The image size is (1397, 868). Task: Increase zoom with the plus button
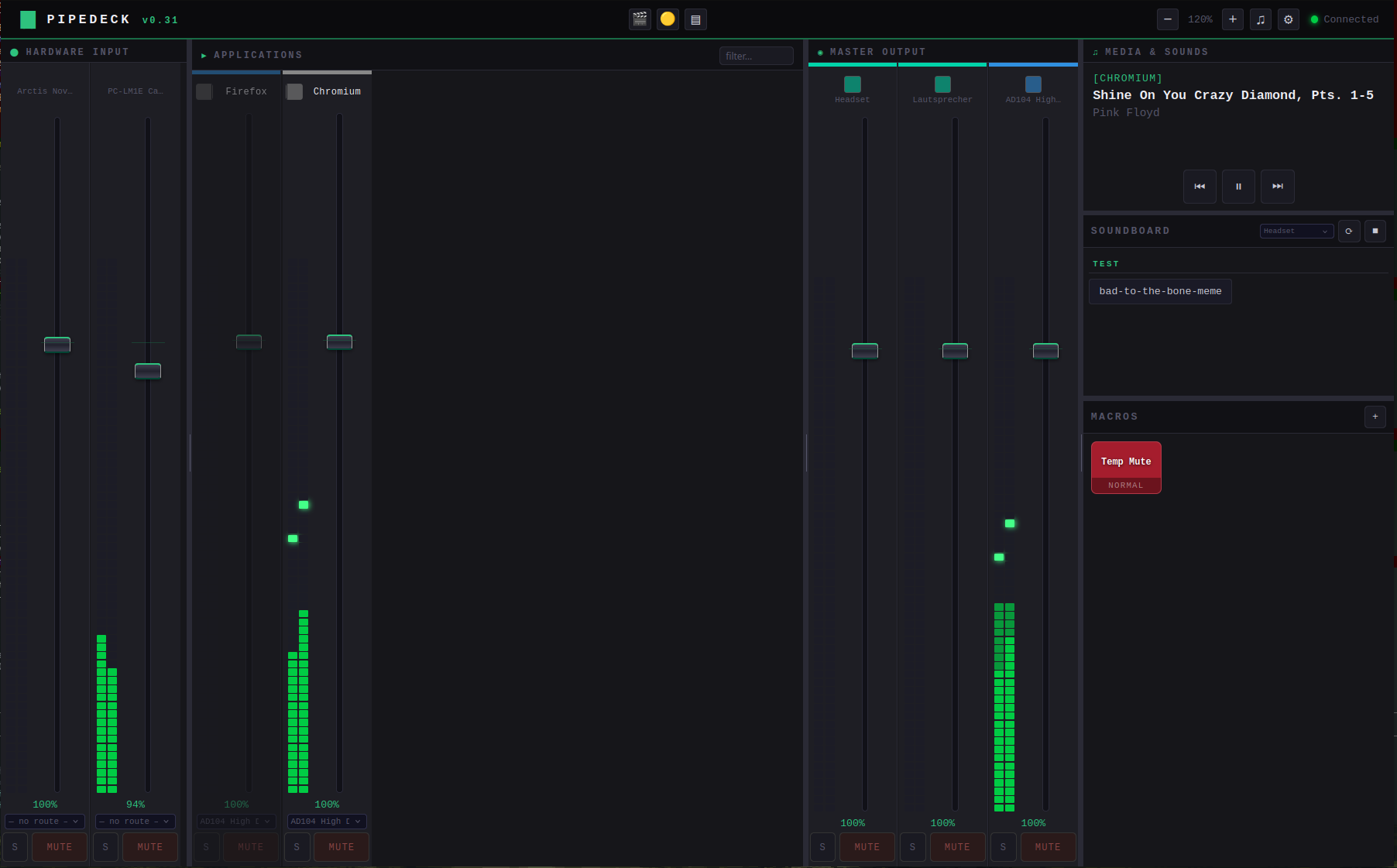1233,19
